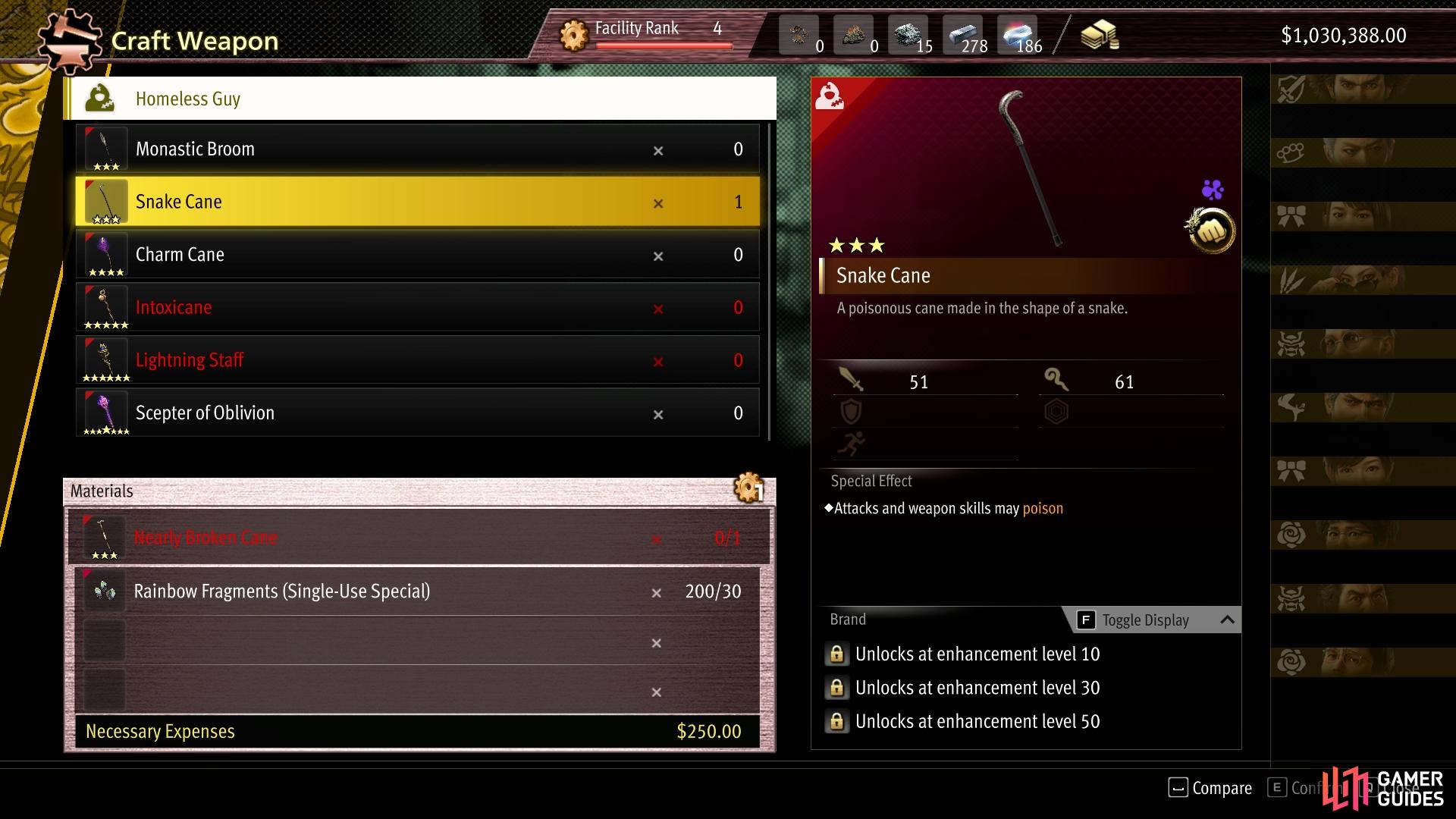The width and height of the screenshot is (1456, 819).
Task: Click the Craft Weapon hammer gear icon
Action: (69, 42)
